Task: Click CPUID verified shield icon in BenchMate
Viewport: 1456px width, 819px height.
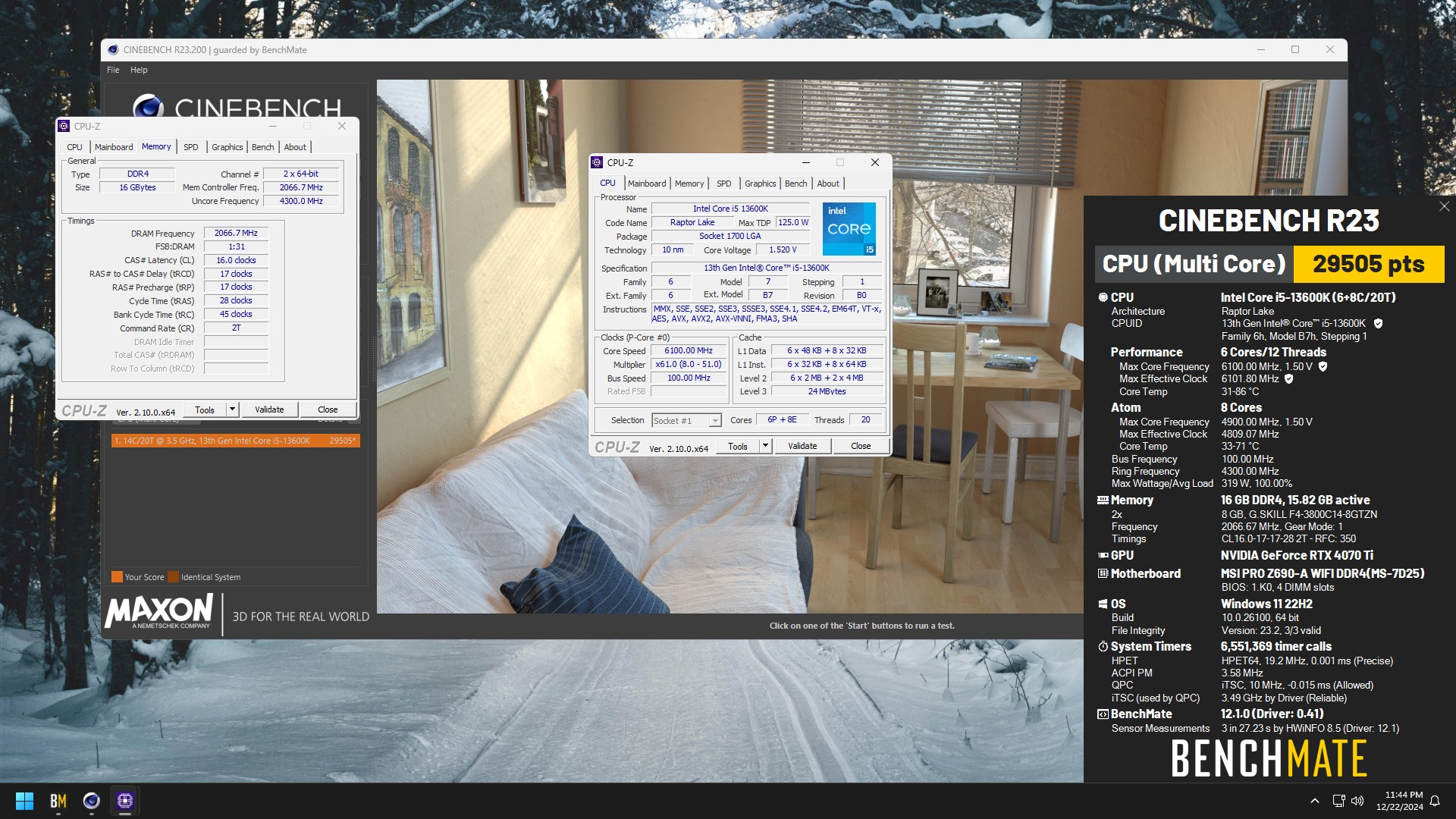Action: click(x=1378, y=323)
